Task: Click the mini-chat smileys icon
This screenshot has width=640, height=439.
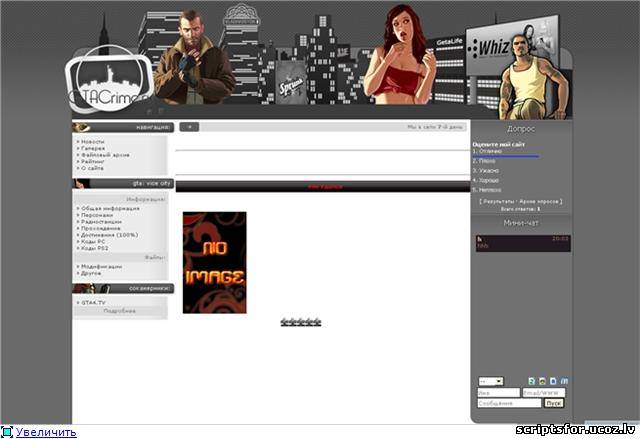Action: pyautogui.click(x=542, y=381)
